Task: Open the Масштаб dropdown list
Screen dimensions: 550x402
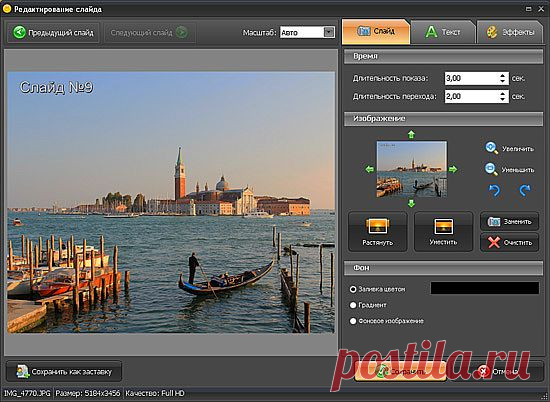Action: 329,32
